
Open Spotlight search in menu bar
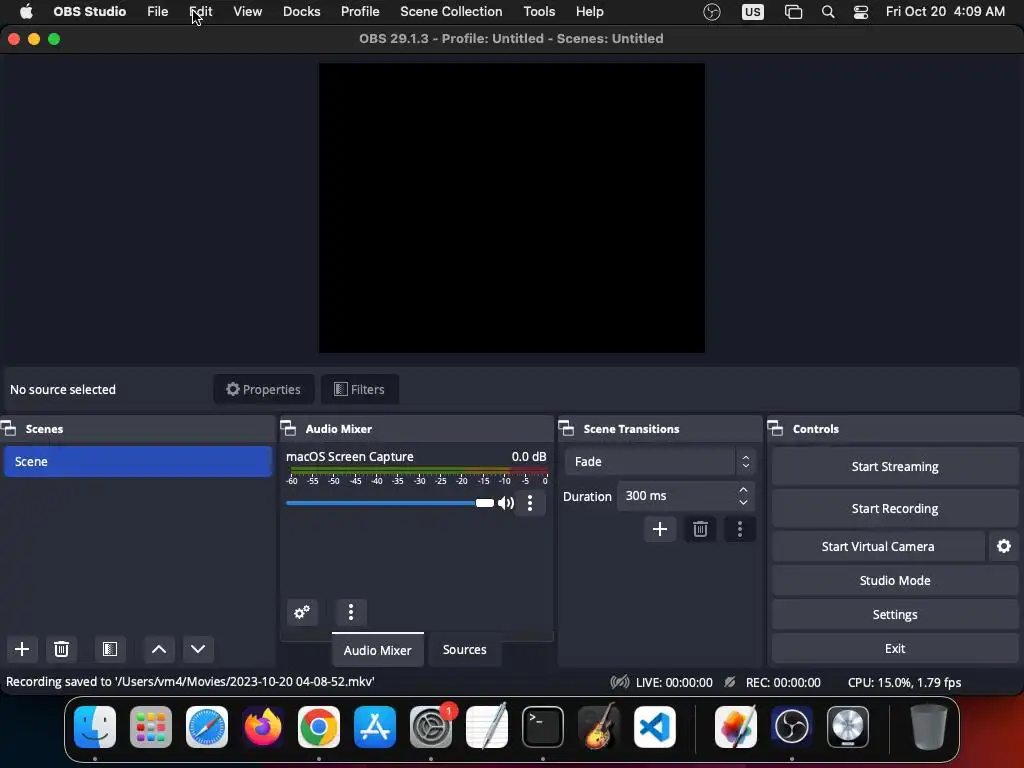(x=827, y=12)
